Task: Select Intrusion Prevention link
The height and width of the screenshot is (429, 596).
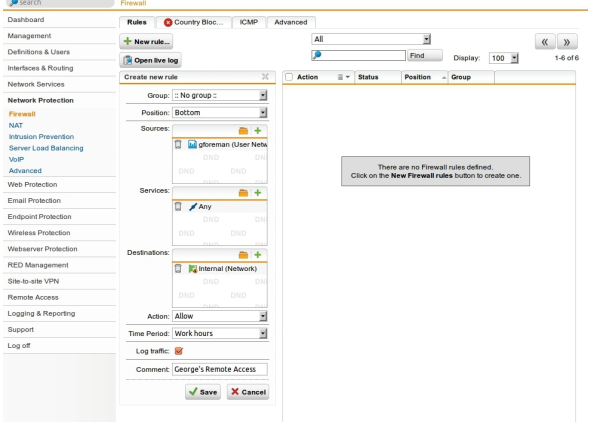Action: [41, 136]
